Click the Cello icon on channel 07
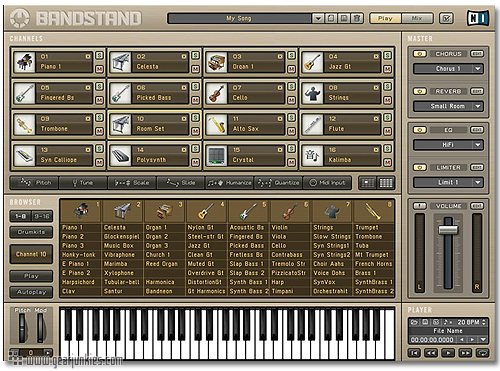The image size is (500, 371). point(216,93)
